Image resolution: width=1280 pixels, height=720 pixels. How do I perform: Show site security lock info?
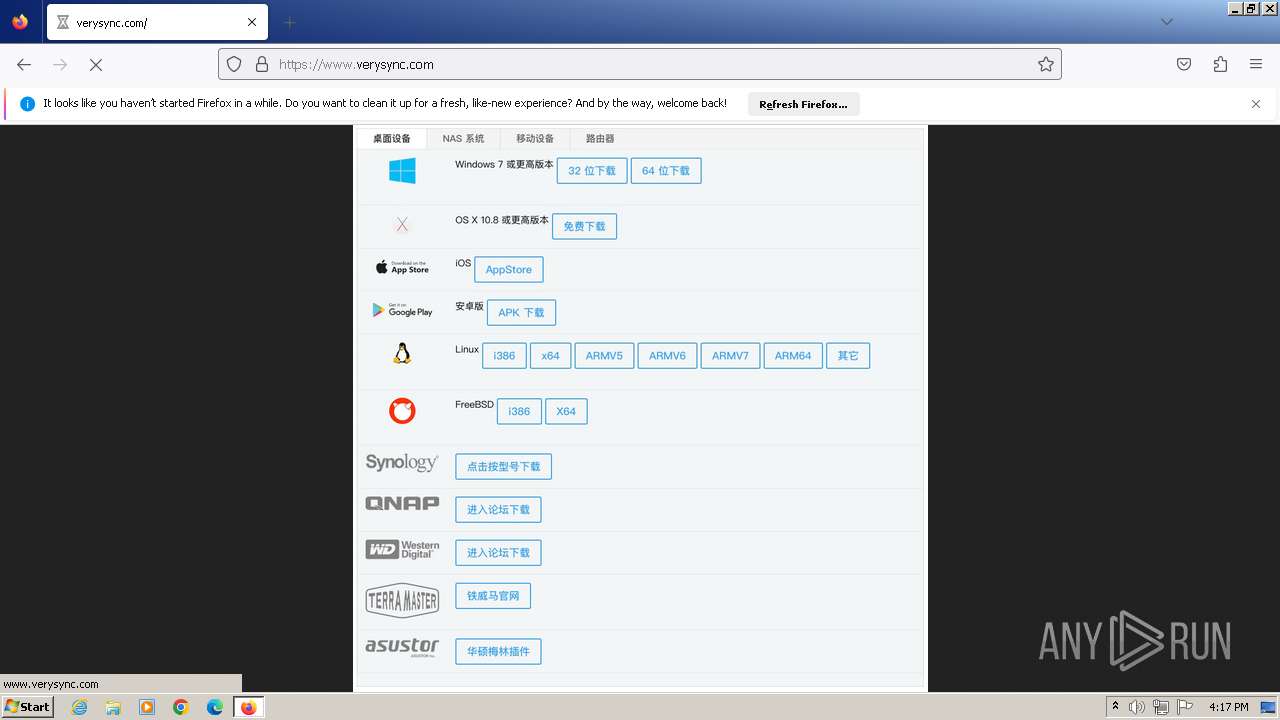pos(262,64)
